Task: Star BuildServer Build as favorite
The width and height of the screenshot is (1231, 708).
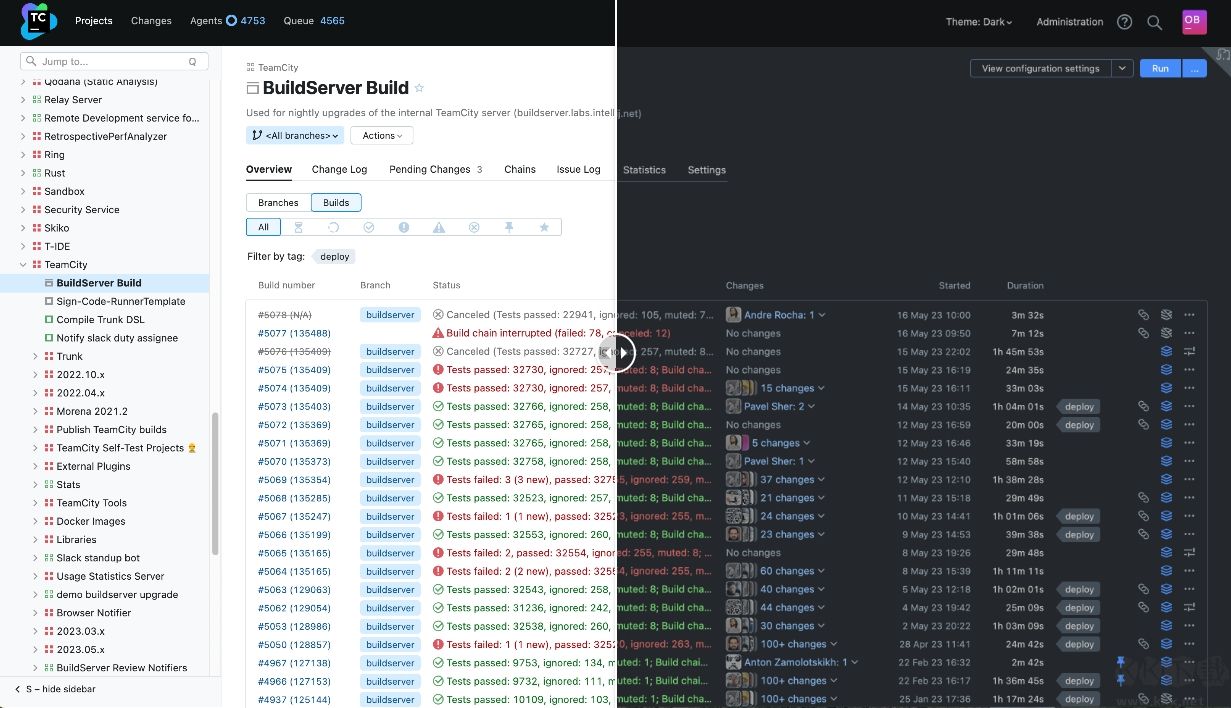Action: (x=419, y=88)
